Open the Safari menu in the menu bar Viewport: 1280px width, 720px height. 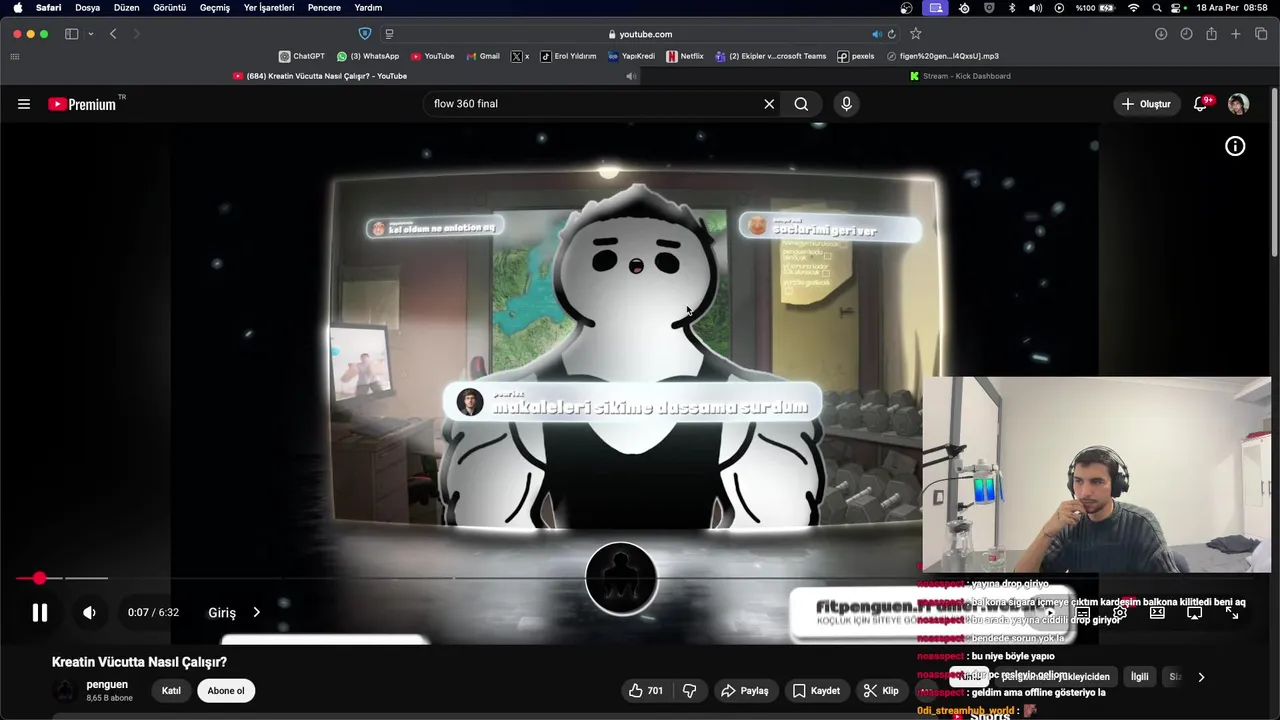click(48, 8)
